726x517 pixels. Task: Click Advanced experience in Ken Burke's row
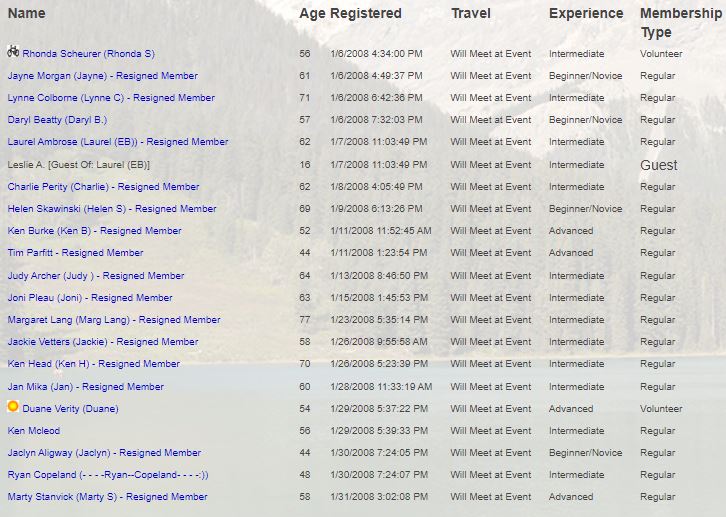point(571,231)
